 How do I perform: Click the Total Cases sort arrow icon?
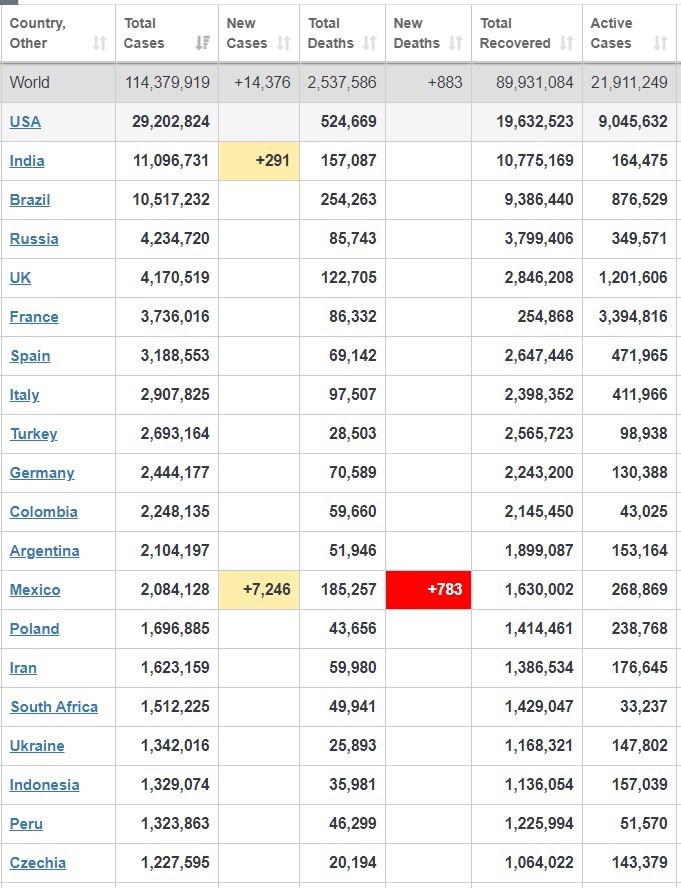coord(203,43)
